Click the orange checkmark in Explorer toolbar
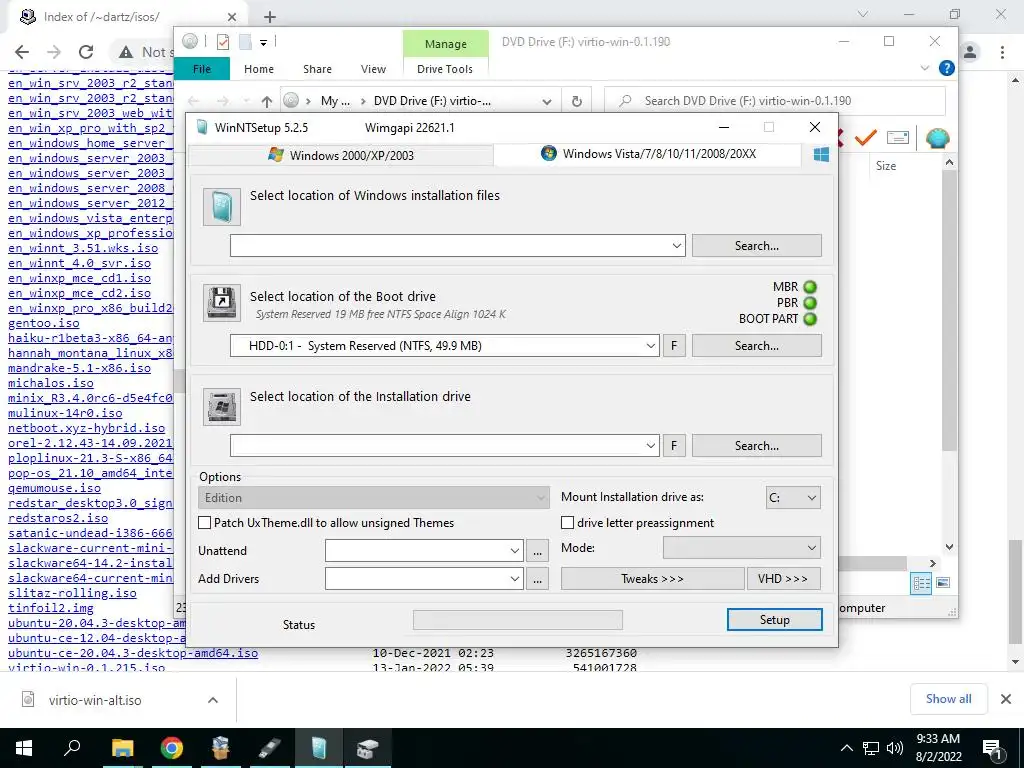The width and height of the screenshot is (1024, 768). (866, 138)
